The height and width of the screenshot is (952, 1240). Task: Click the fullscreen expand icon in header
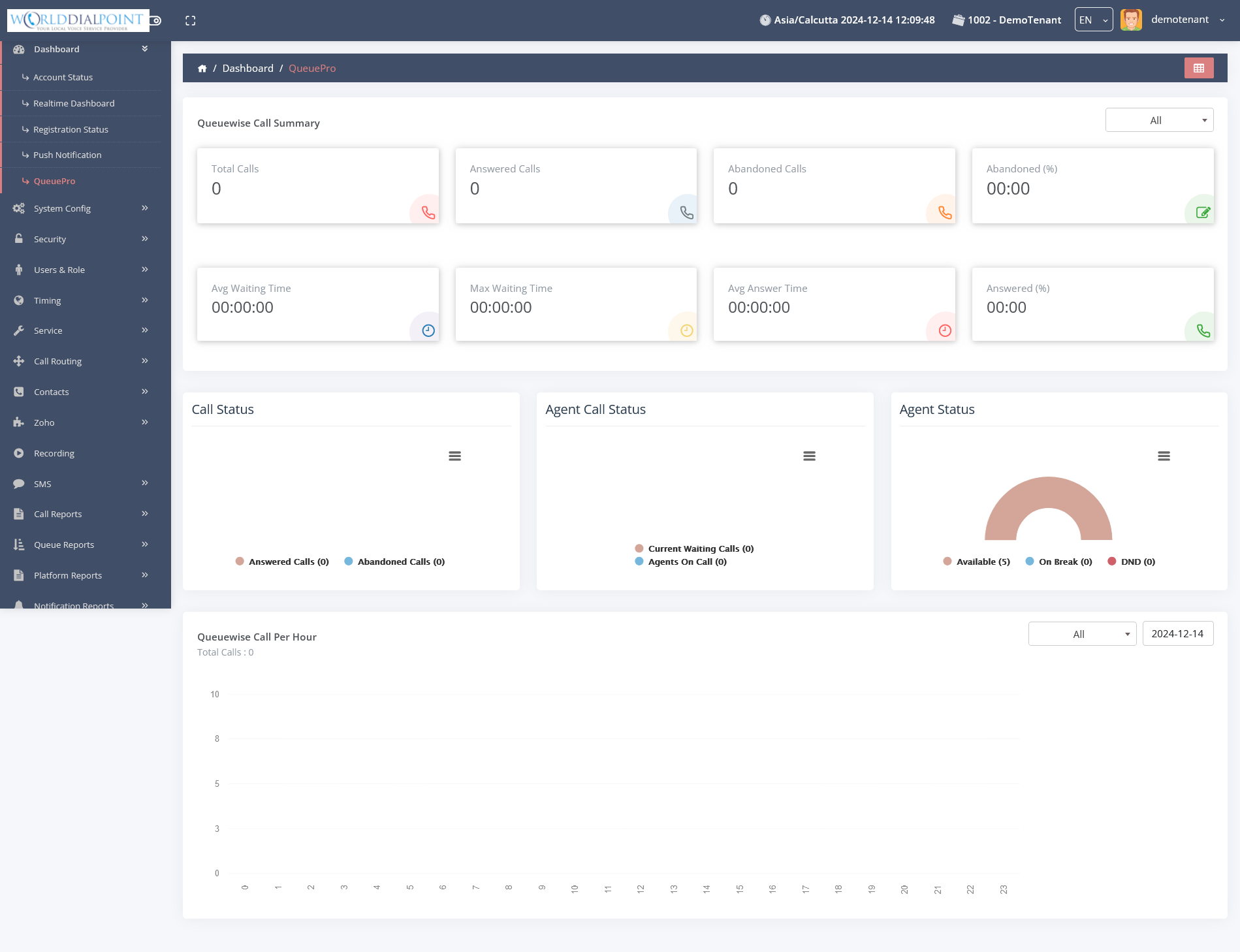tap(190, 21)
